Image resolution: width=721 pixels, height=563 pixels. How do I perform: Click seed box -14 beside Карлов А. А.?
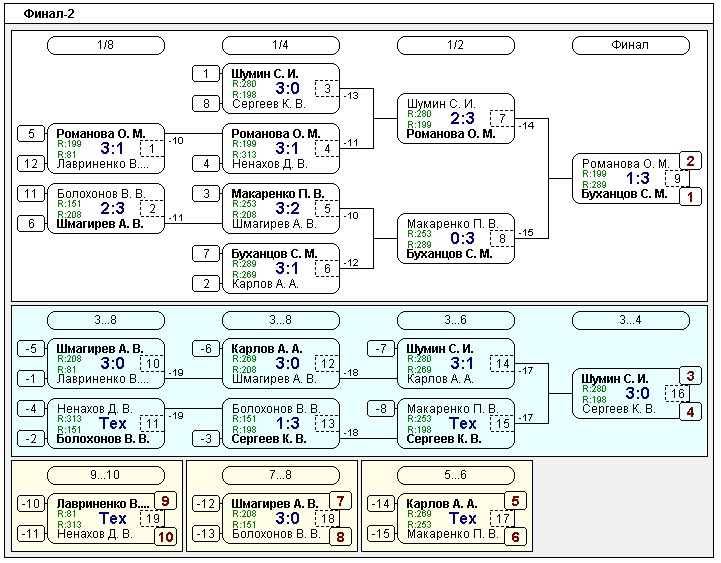[379, 504]
